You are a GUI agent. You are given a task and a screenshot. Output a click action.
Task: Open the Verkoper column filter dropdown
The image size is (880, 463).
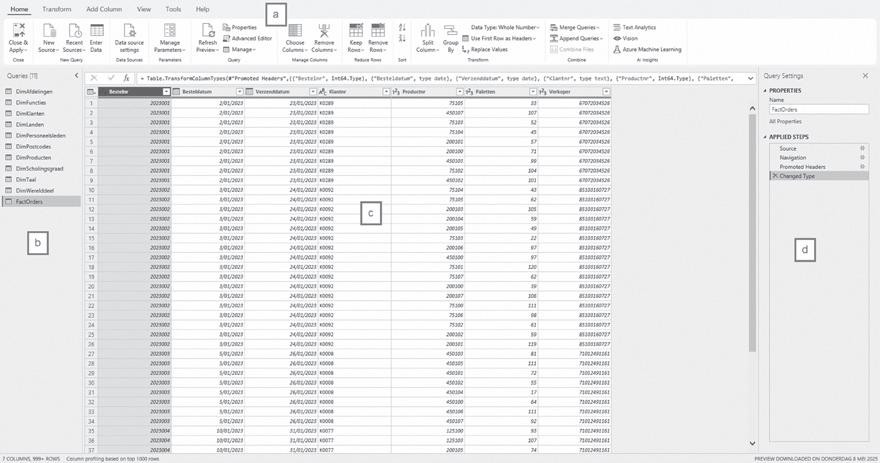pos(606,91)
